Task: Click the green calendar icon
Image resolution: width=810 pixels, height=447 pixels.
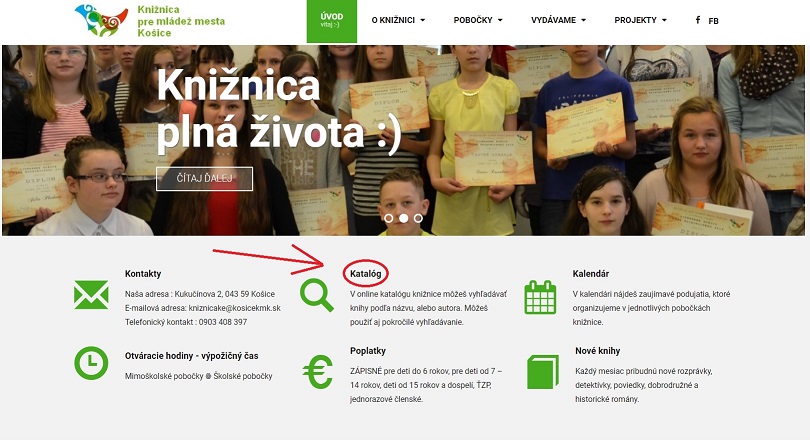Action: coord(540,297)
